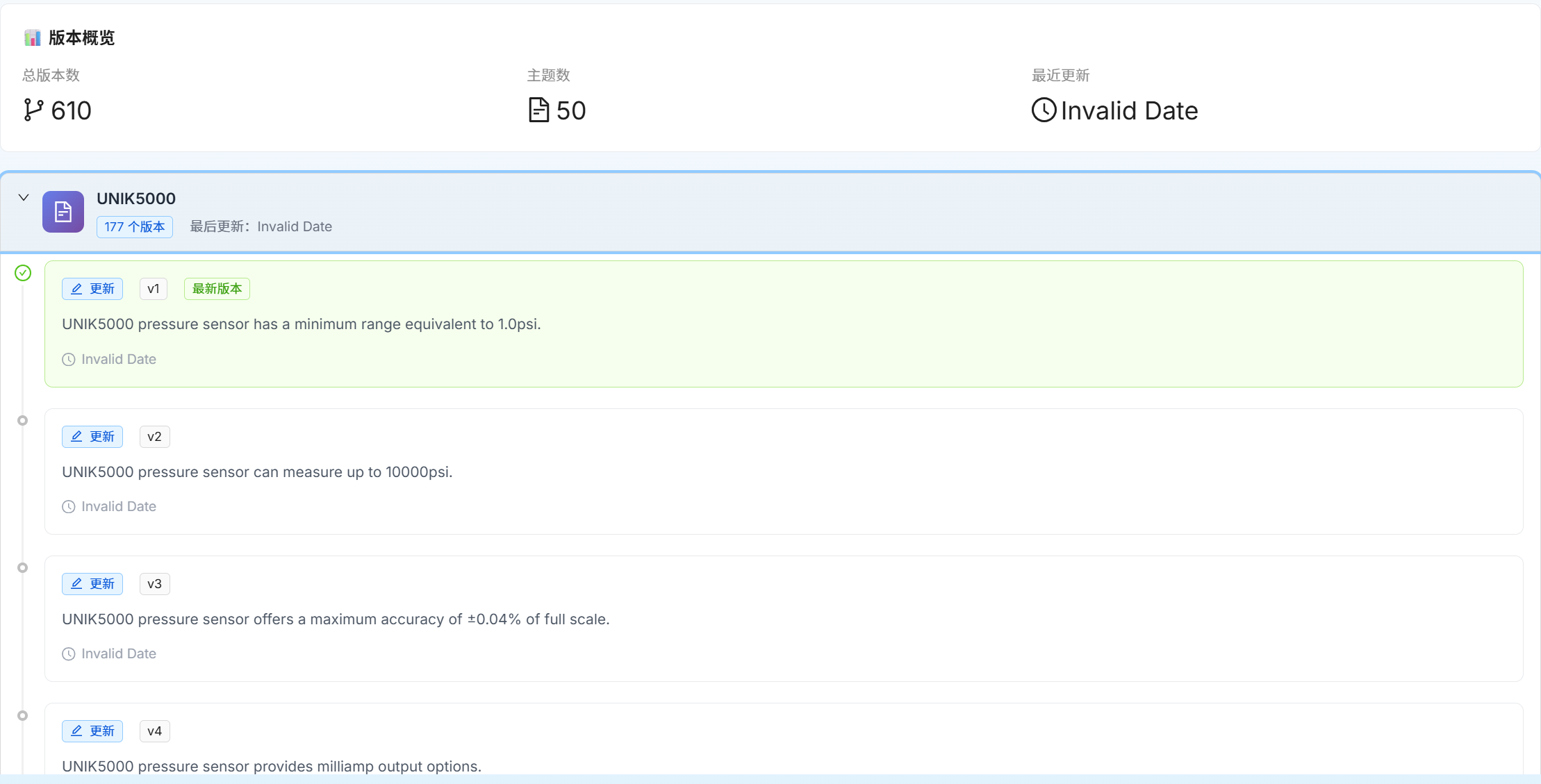The width and height of the screenshot is (1541, 784).
Task: Click the v2 timeline dot marker
Action: (x=23, y=421)
